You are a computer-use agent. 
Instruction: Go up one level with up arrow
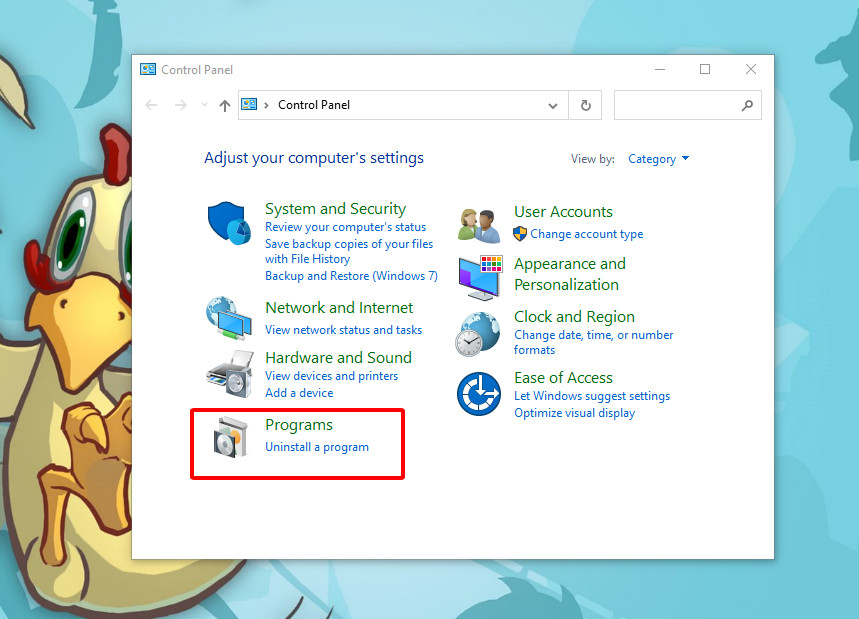[x=225, y=105]
